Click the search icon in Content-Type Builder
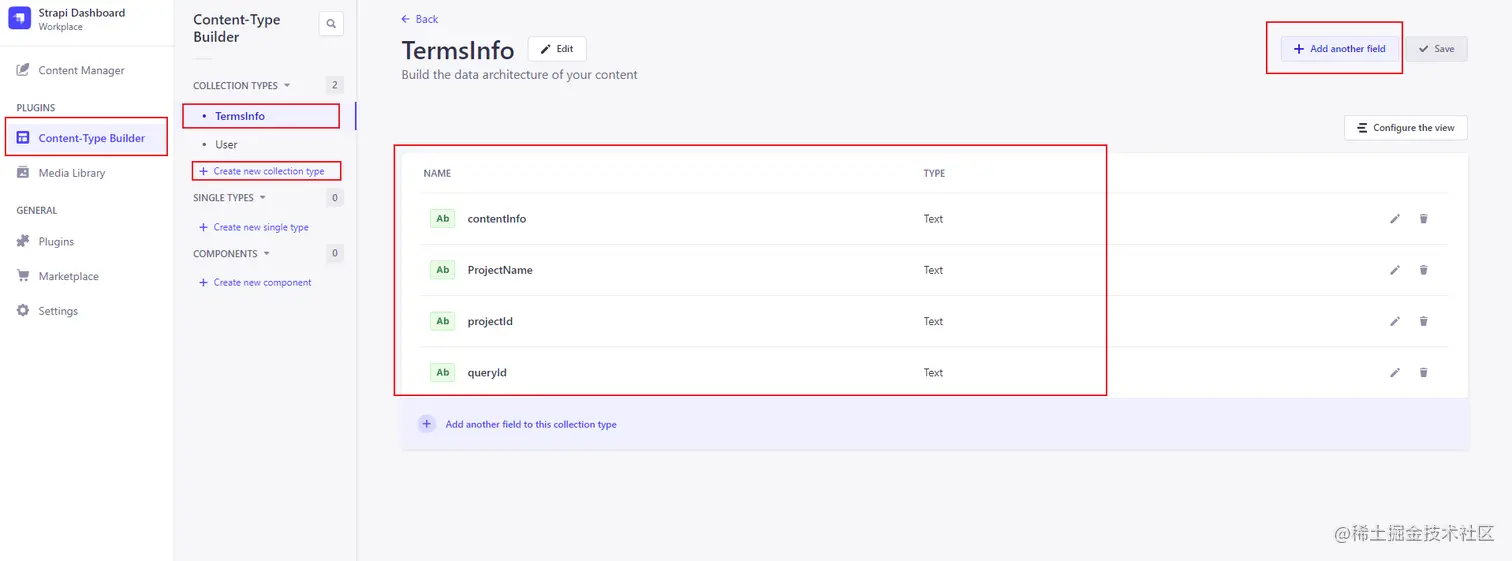The width and height of the screenshot is (1512, 561). (x=331, y=24)
